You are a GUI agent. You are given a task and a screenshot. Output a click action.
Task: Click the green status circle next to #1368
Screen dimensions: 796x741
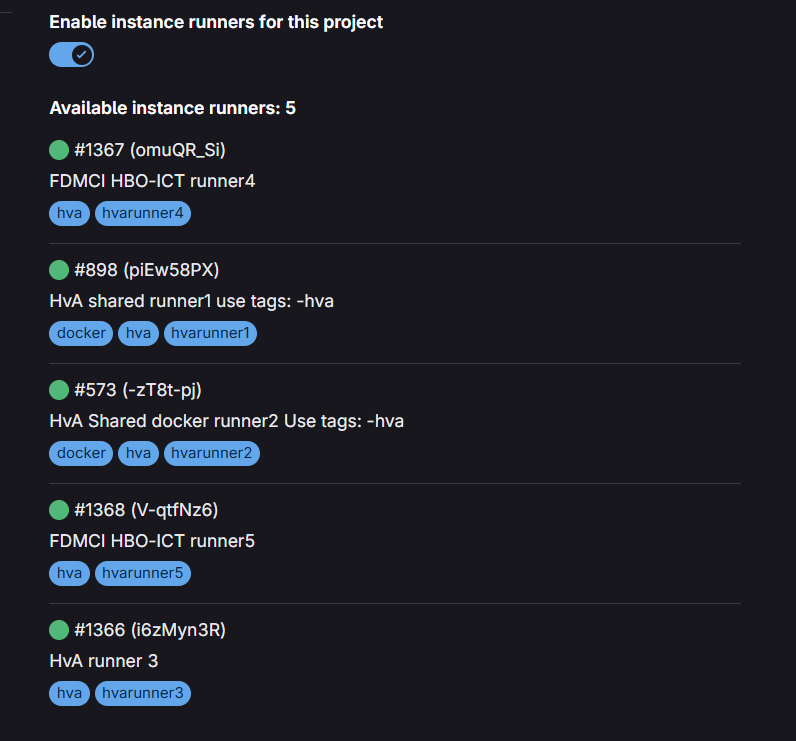tap(59, 510)
